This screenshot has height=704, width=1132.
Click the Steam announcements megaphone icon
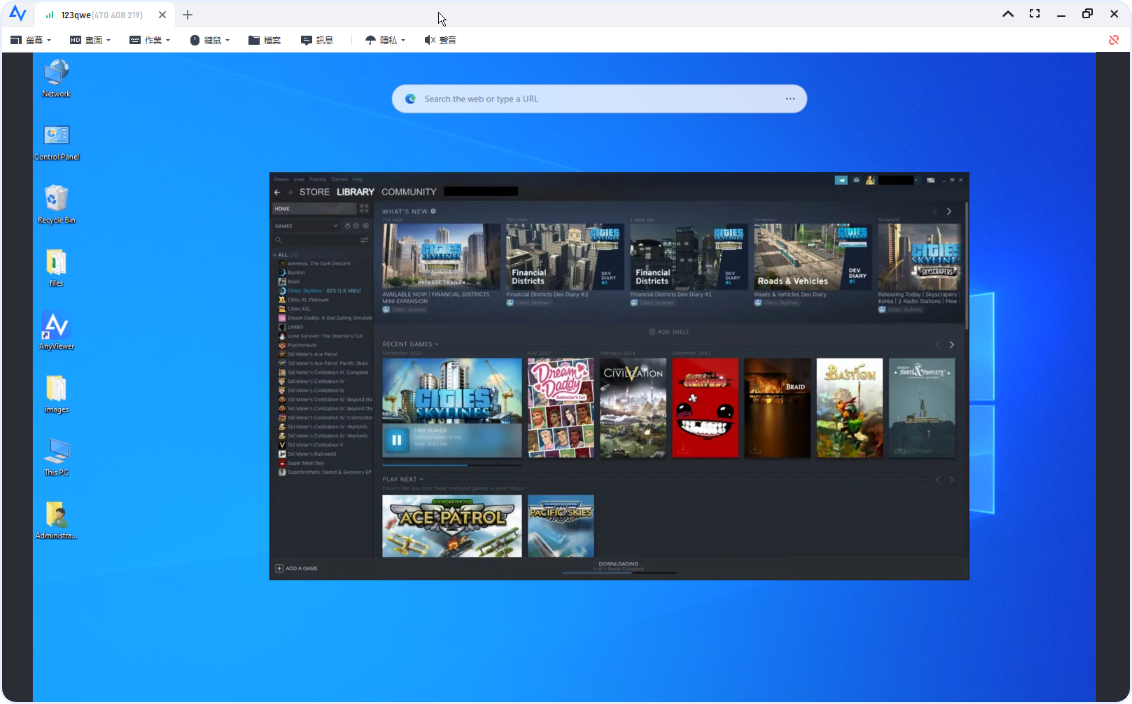[841, 180]
